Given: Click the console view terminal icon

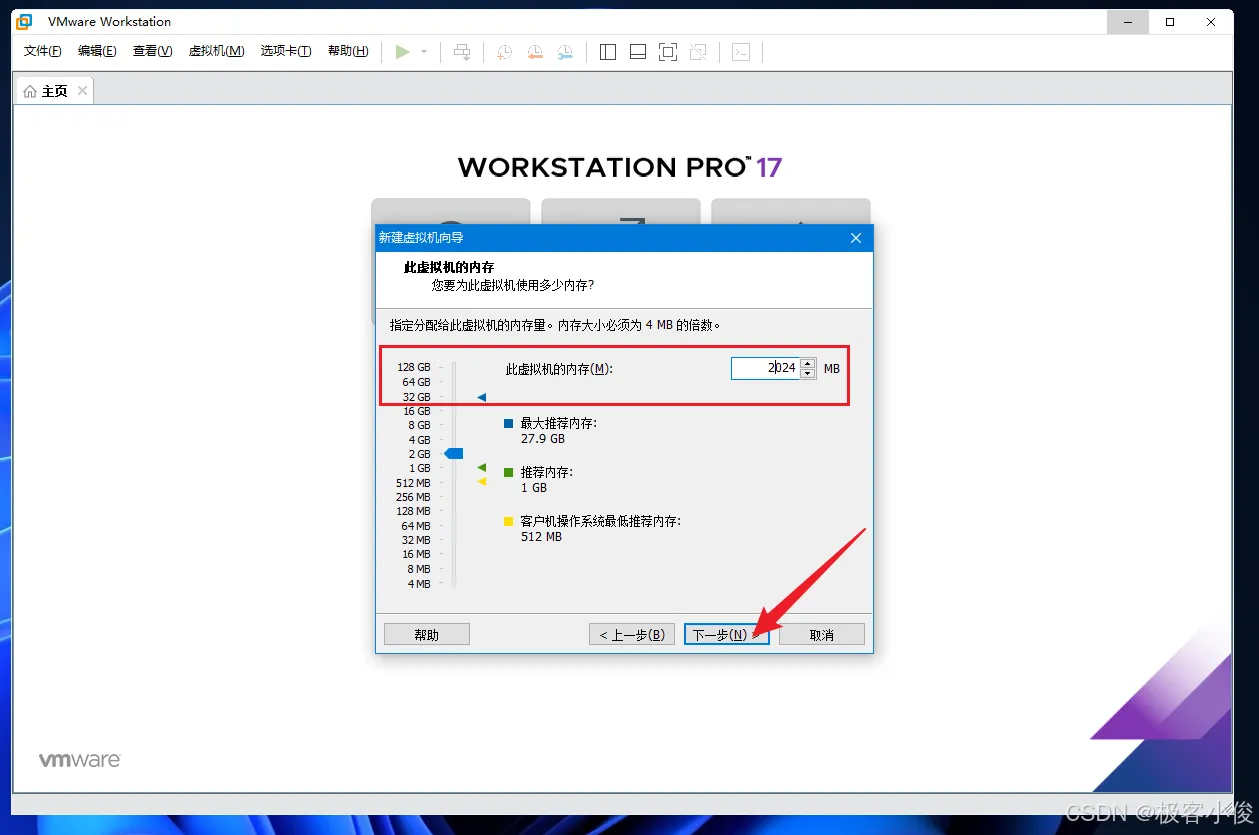Looking at the screenshot, I should [x=741, y=52].
